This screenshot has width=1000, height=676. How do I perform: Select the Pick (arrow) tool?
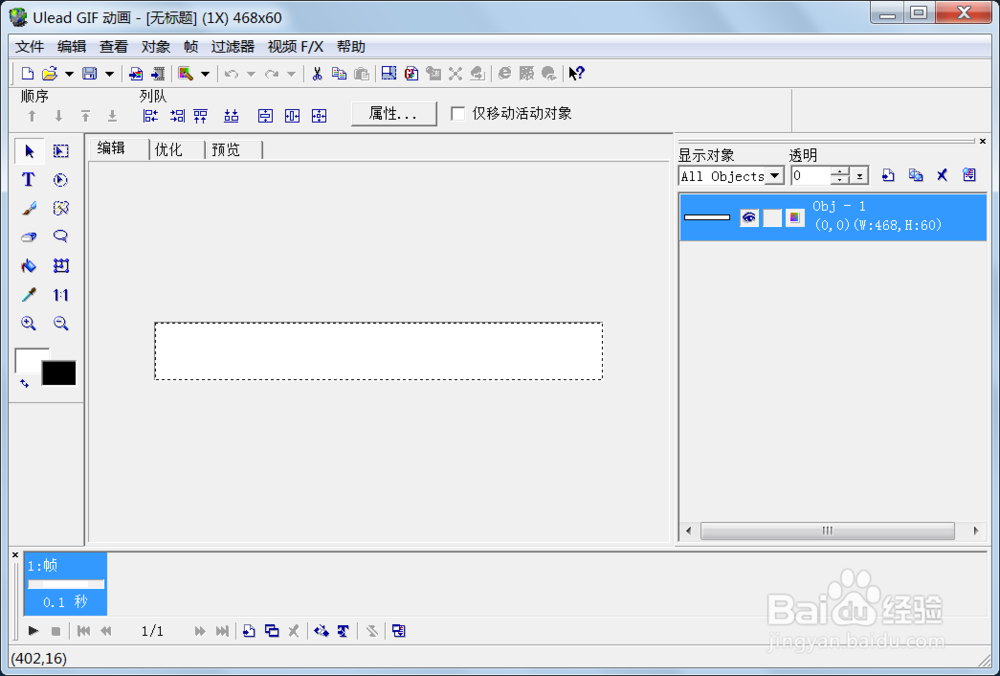click(x=29, y=151)
